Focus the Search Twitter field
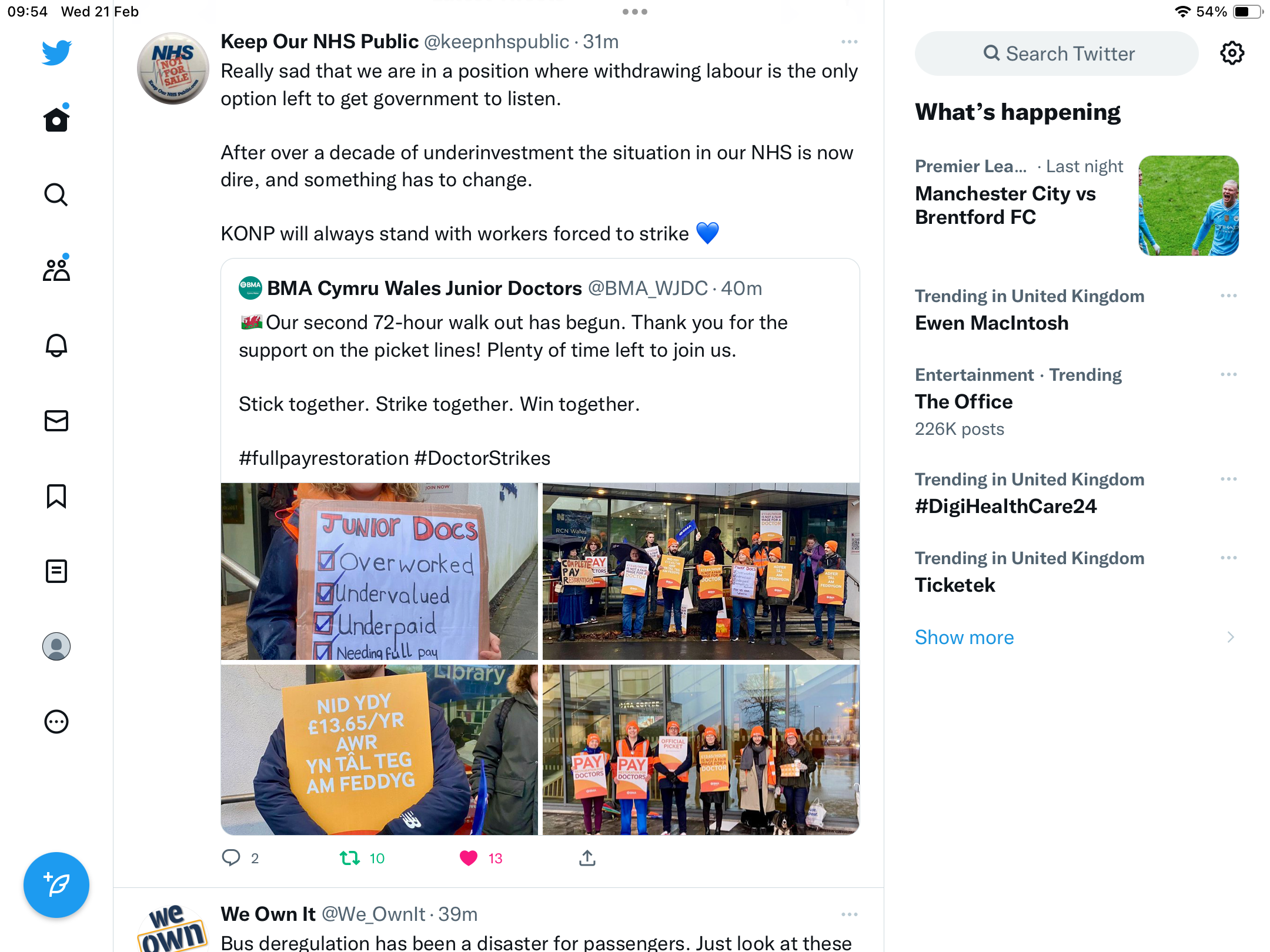1270x952 pixels. pyautogui.click(x=1057, y=53)
